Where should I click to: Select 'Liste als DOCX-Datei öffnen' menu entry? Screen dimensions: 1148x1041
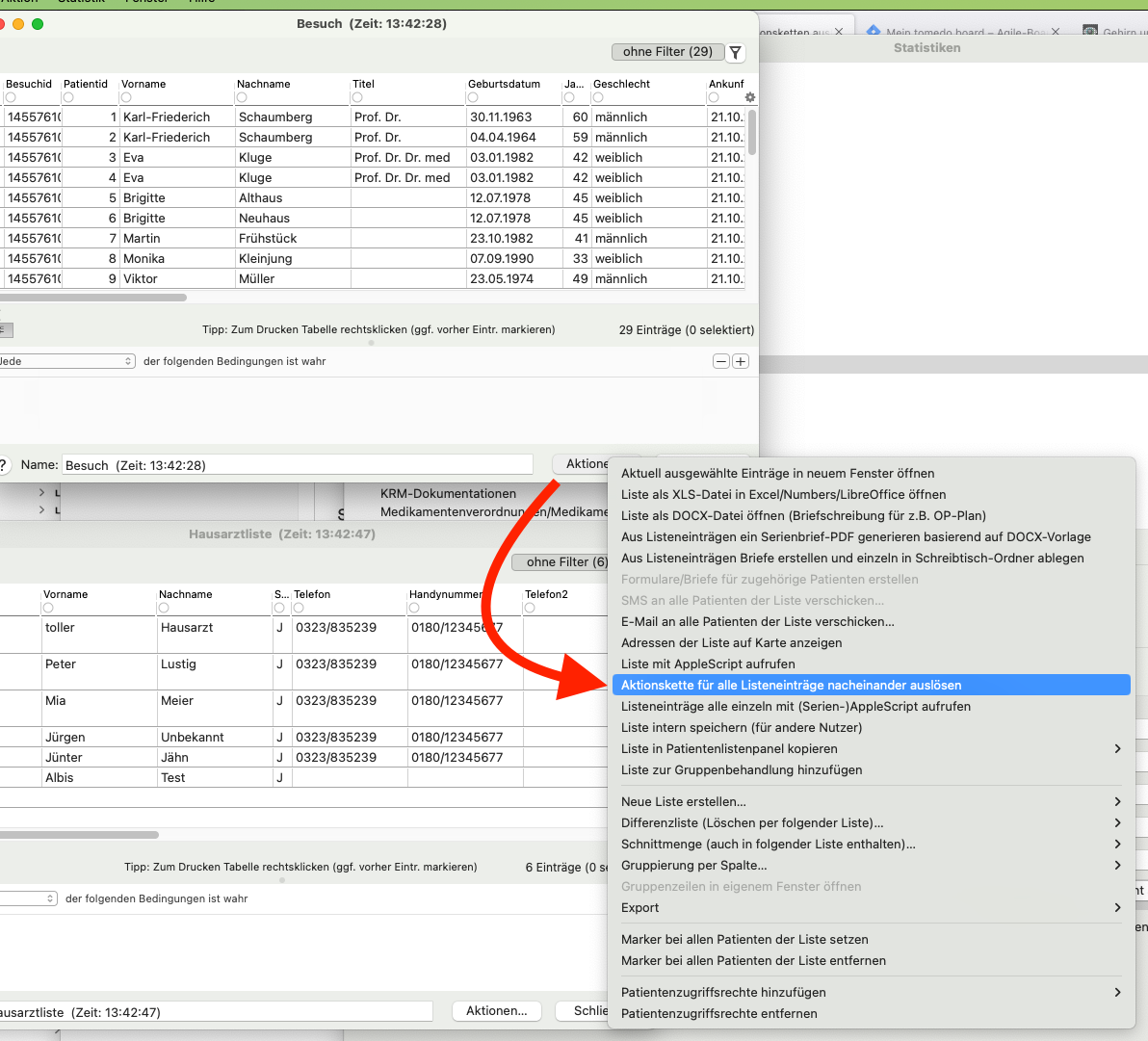coord(871,515)
